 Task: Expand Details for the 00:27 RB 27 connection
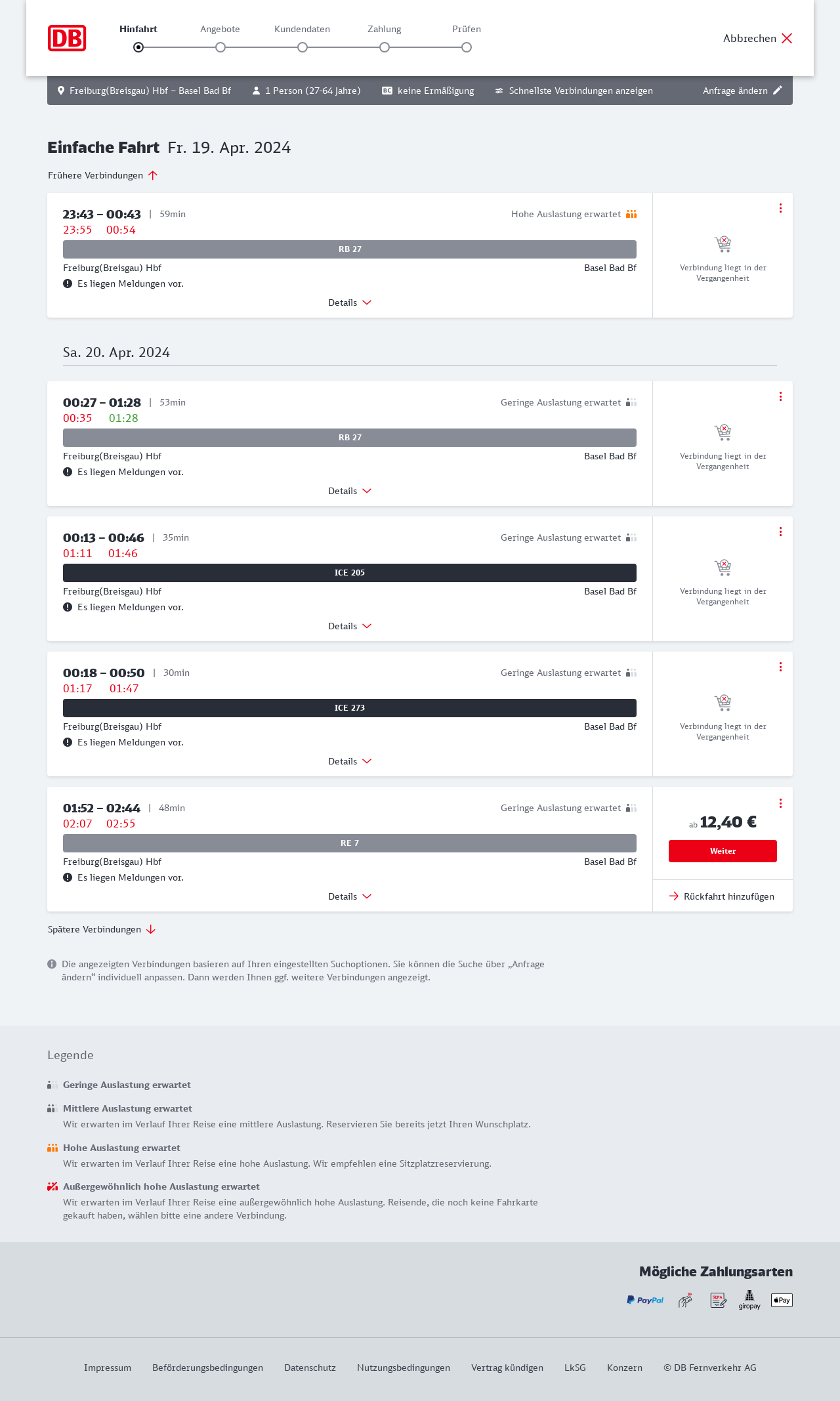350,491
